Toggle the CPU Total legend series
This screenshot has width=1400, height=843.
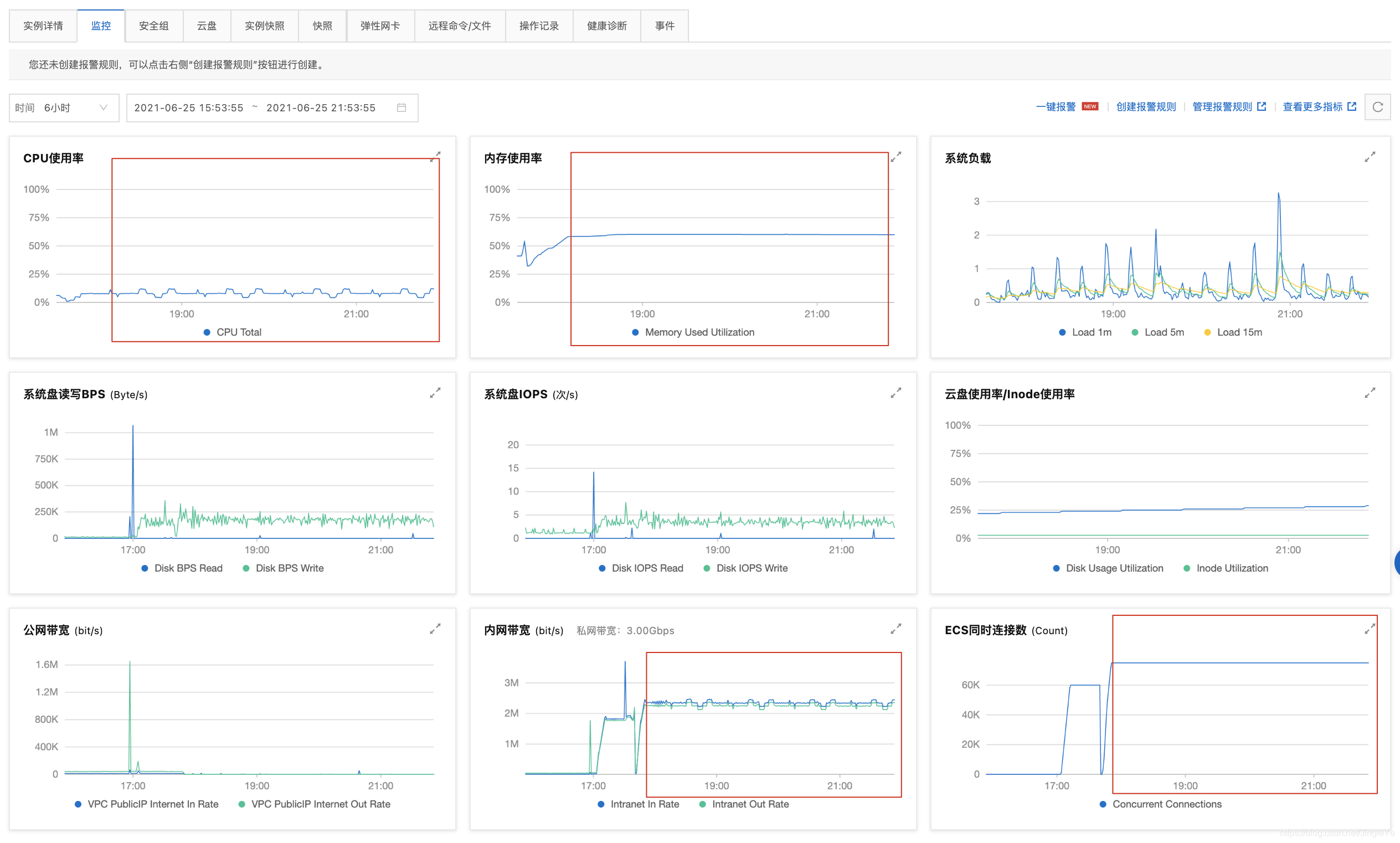pyautogui.click(x=232, y=332)
